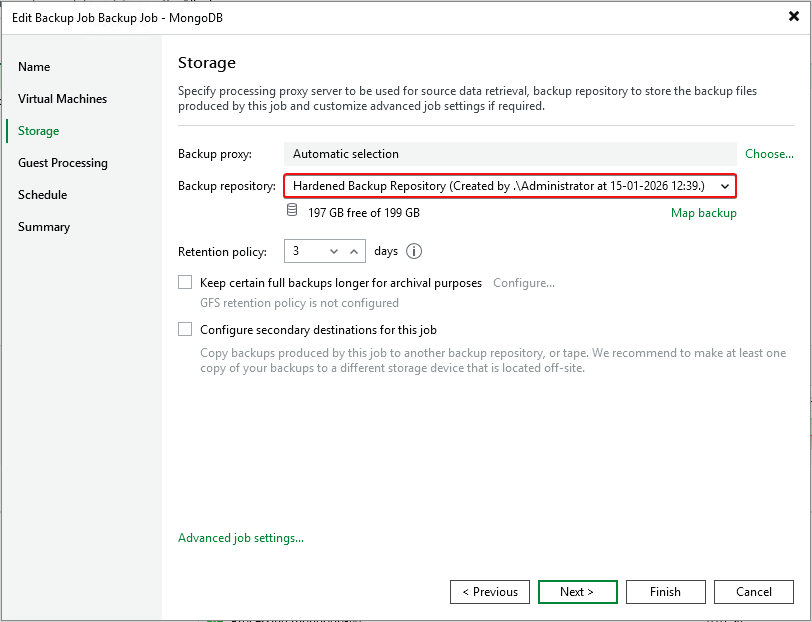812x622 pixels.
Task: Check Configure secondary destinations for this job
Action: click(185, 329)
